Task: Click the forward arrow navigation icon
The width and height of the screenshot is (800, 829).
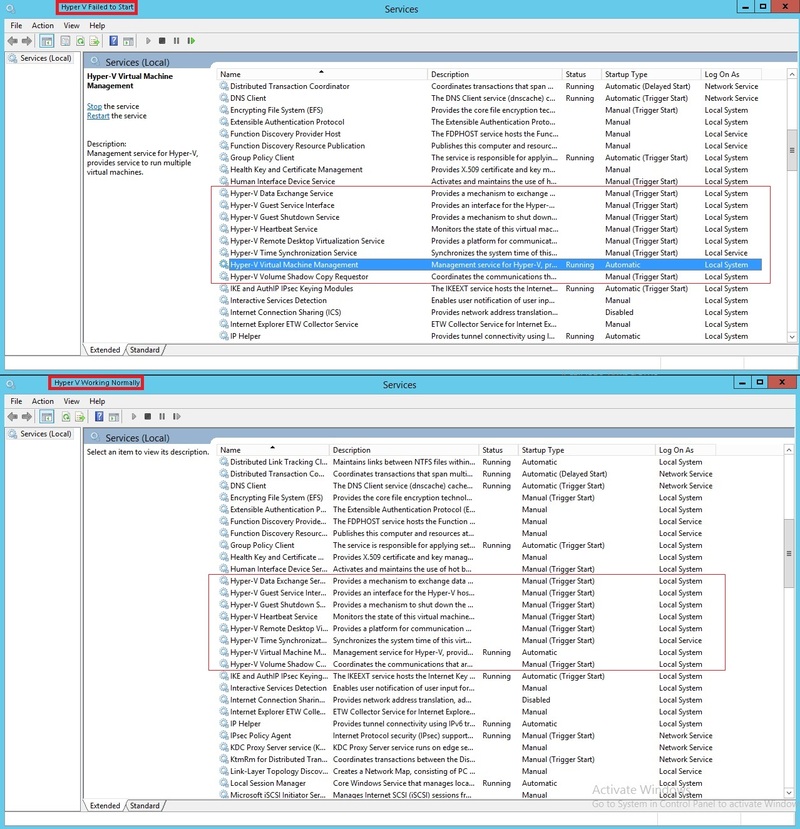Action: click(27, 40)
